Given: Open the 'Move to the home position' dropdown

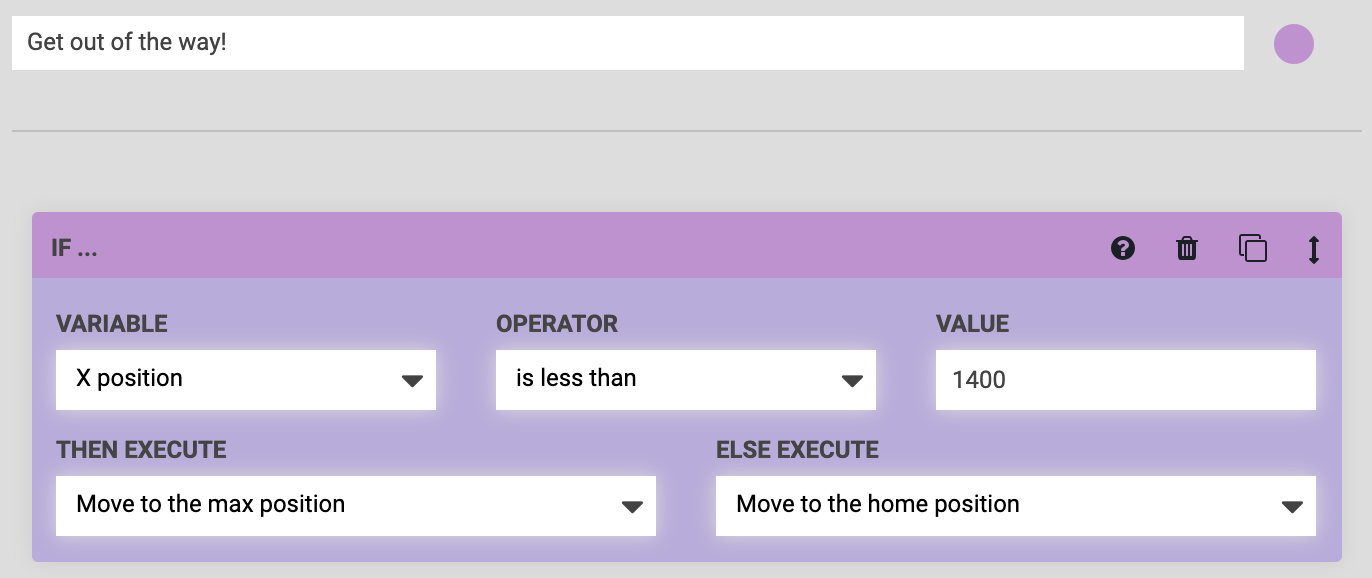Looking at the screenshot, I should point(1015,505).
